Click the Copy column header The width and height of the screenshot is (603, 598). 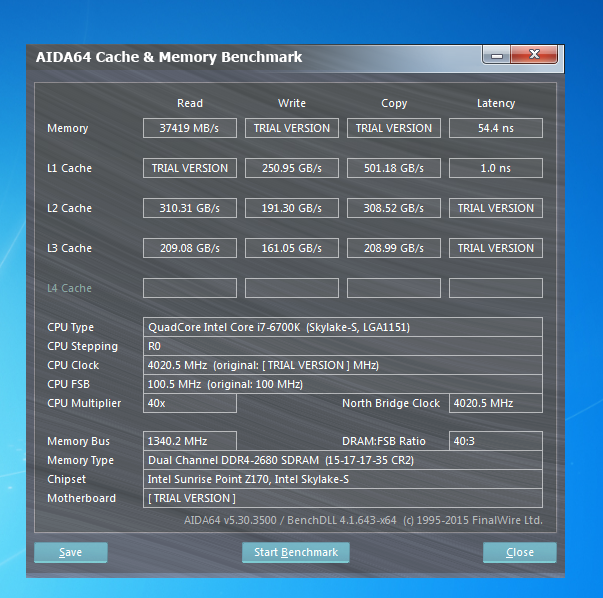[x=394, y=103]
